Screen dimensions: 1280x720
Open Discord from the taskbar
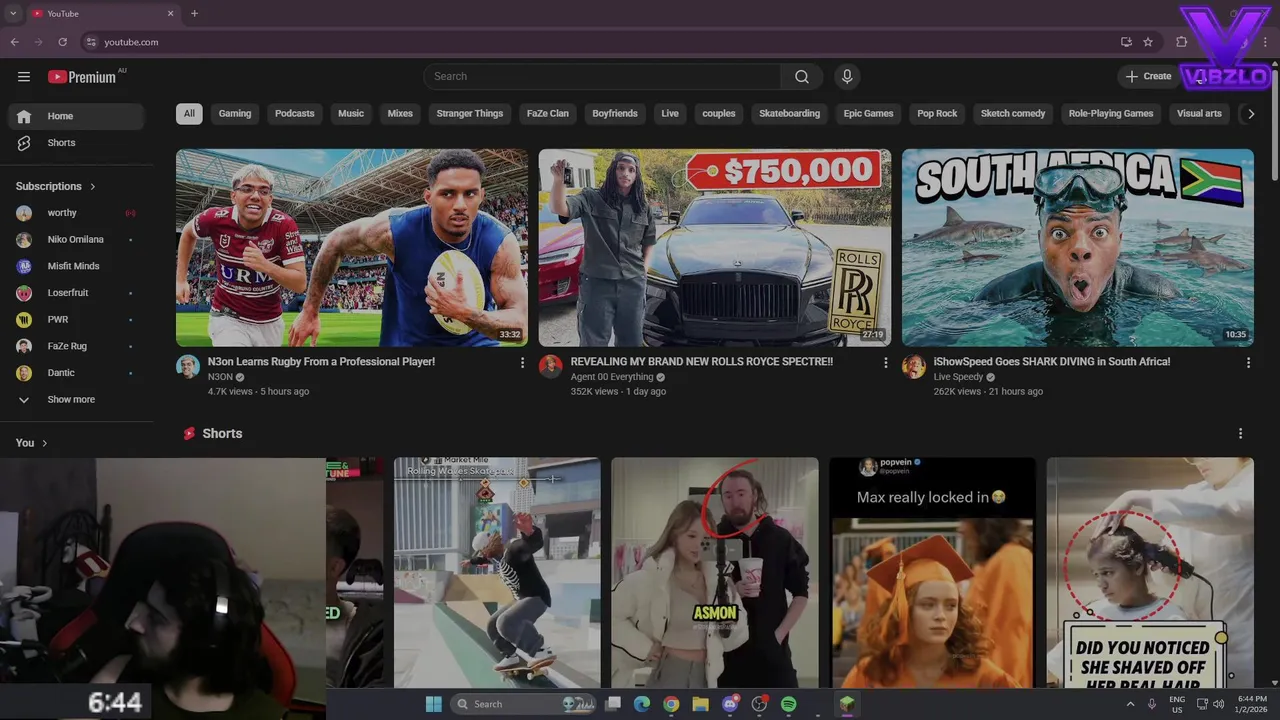tap(731, 704)
